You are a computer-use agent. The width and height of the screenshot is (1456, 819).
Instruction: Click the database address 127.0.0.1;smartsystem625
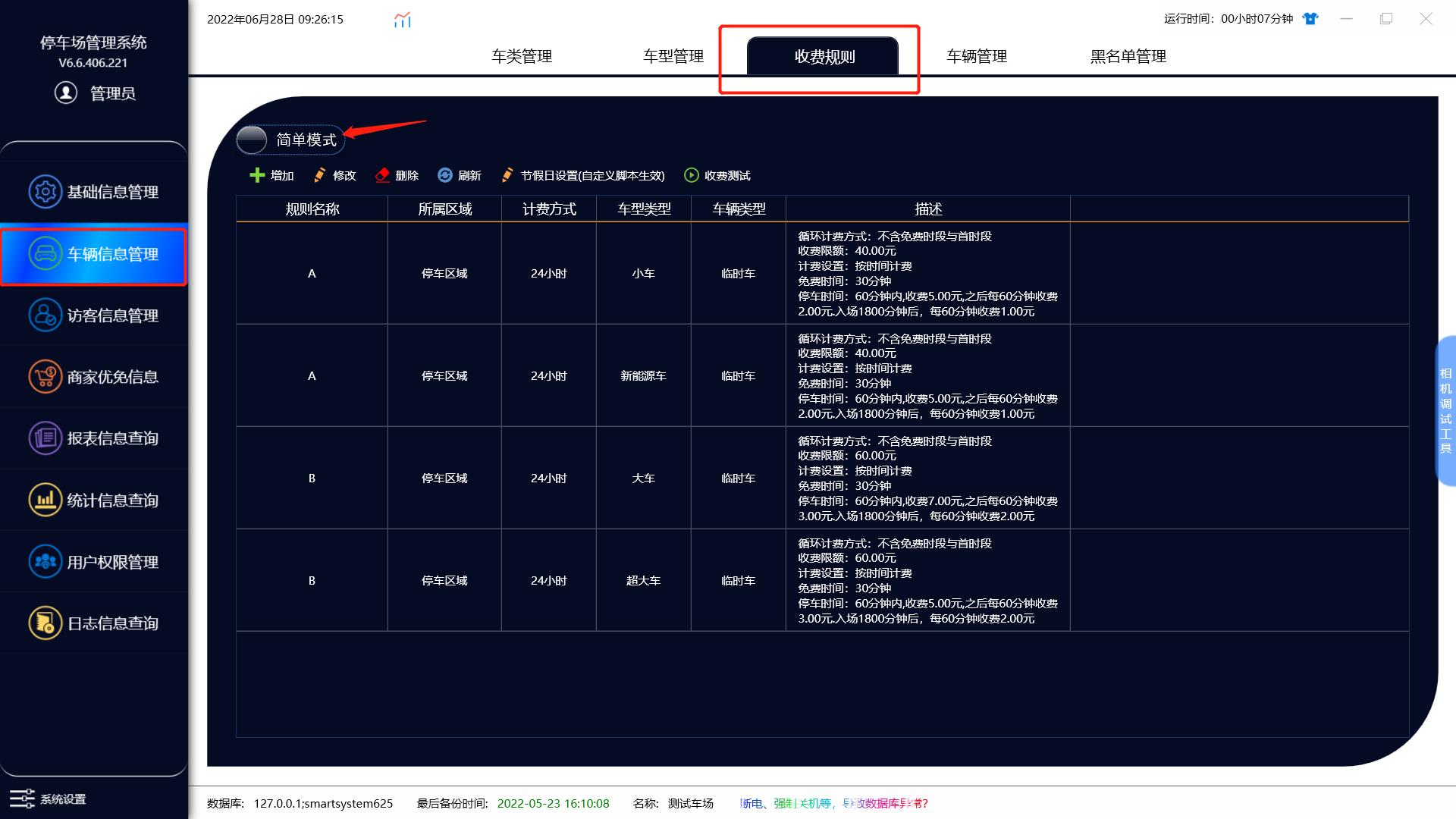click(323, 803)
